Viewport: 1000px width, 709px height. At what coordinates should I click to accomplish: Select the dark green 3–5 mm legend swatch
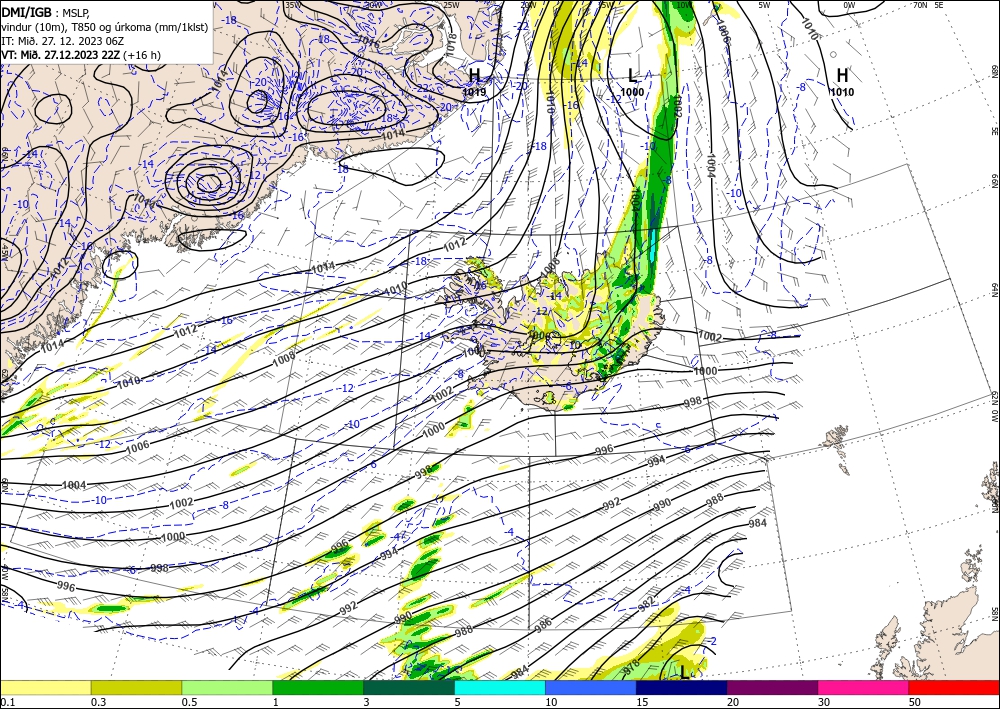coord(409,687)
